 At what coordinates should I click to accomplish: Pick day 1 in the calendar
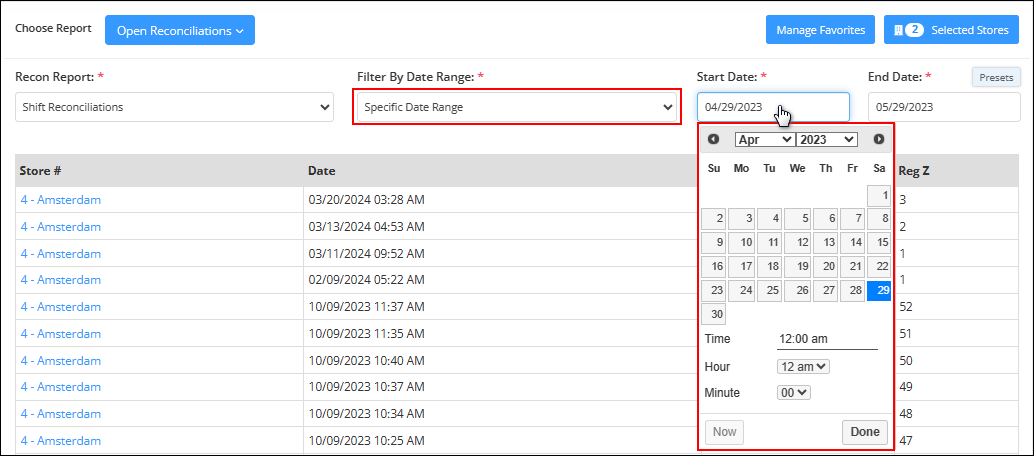pos(879,196)
